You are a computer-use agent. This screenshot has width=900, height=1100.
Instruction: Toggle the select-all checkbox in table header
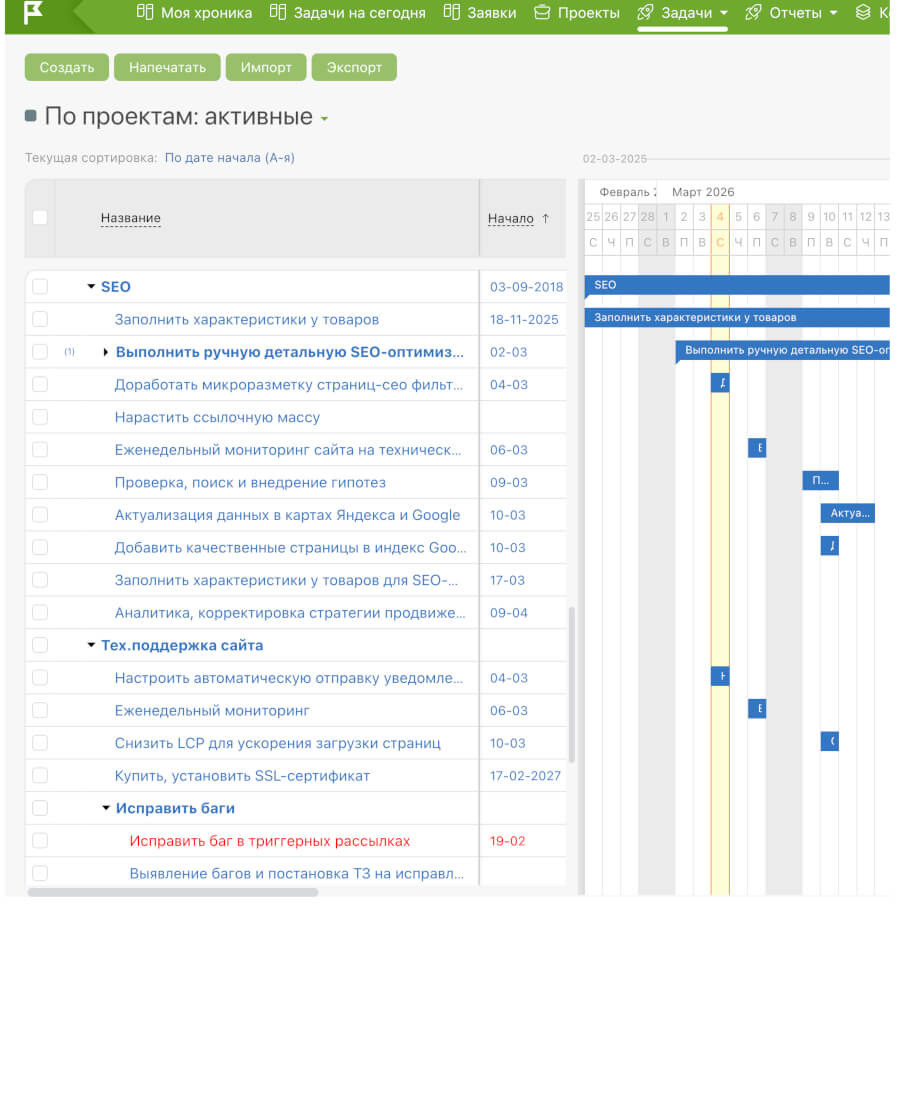click(40, 217)
